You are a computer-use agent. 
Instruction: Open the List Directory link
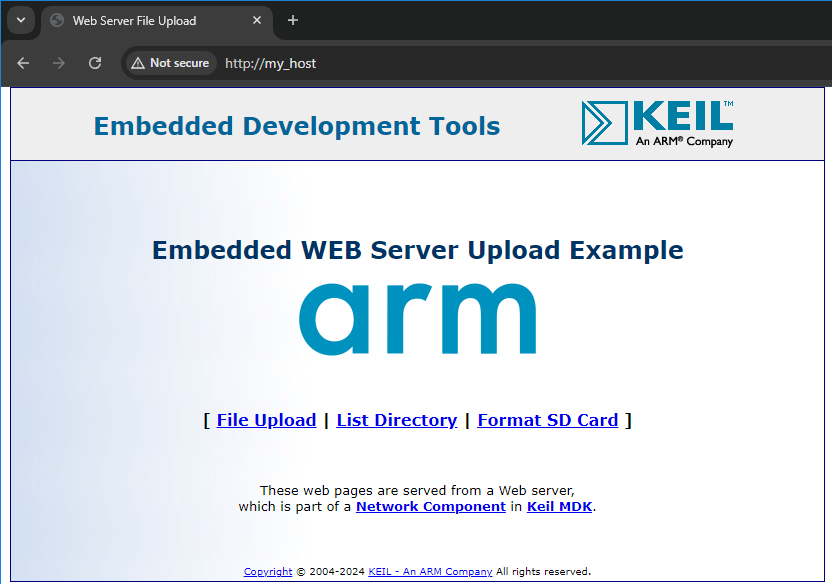[x=396, y=420]
